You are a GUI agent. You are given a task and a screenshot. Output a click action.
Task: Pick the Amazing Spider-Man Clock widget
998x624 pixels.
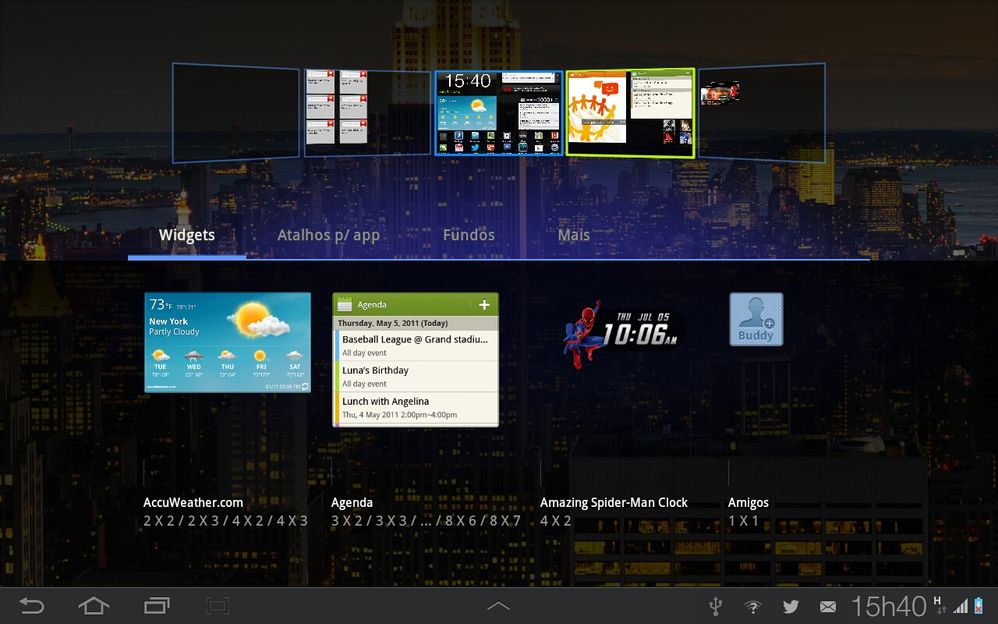pos(622,328)
